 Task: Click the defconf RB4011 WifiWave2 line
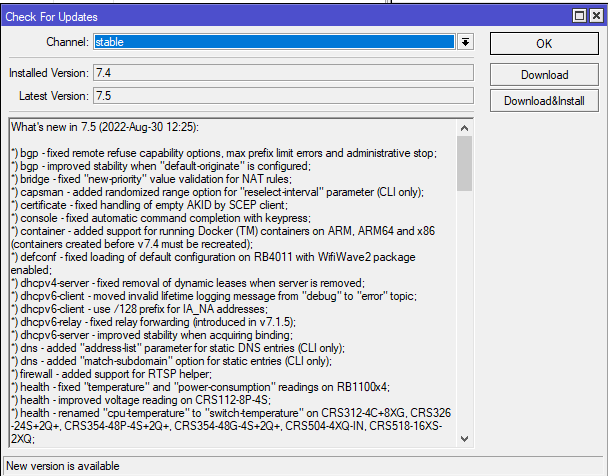tap(213, 264)
